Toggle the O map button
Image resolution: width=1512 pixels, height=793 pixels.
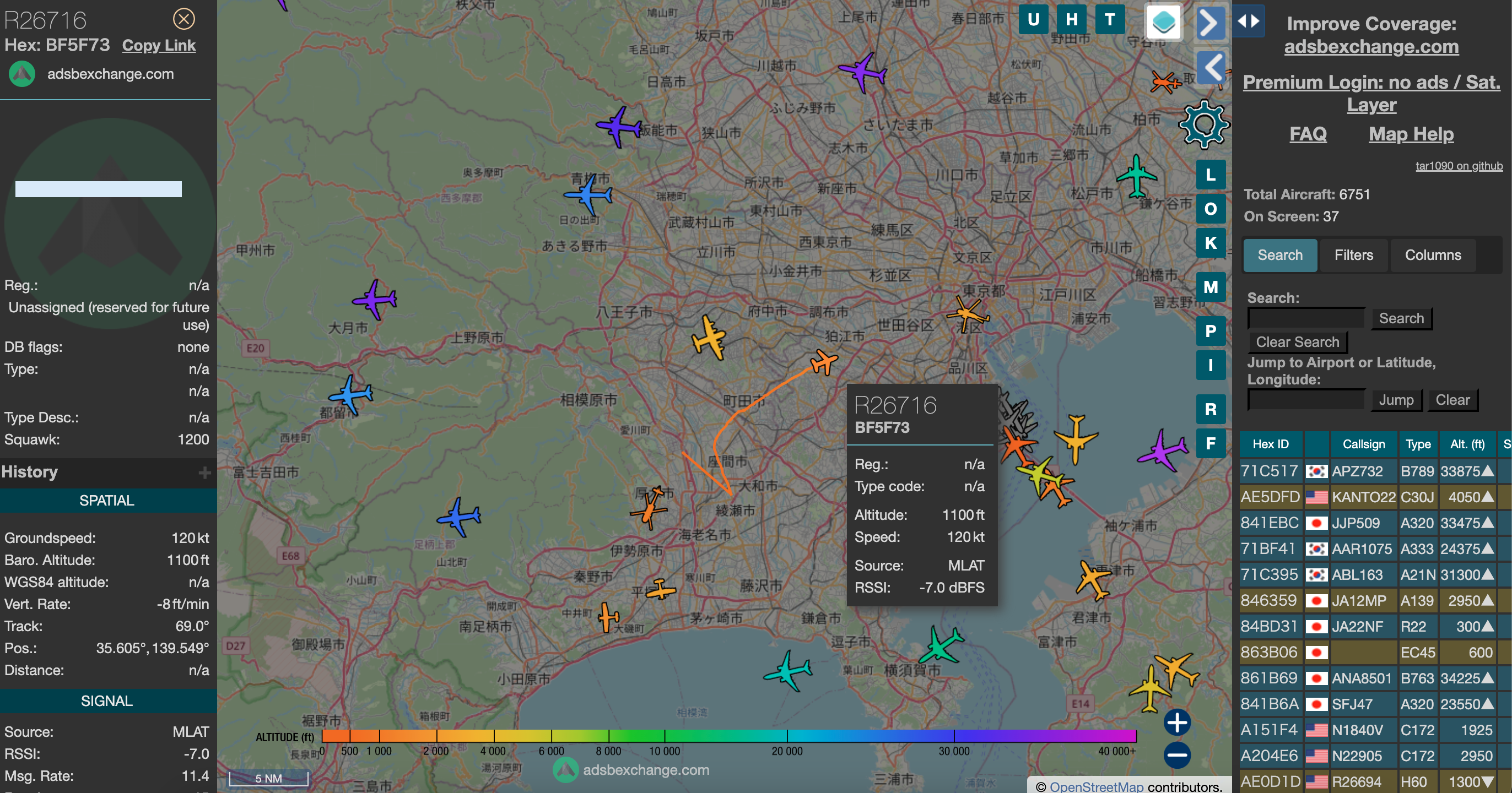(1210, 209)
